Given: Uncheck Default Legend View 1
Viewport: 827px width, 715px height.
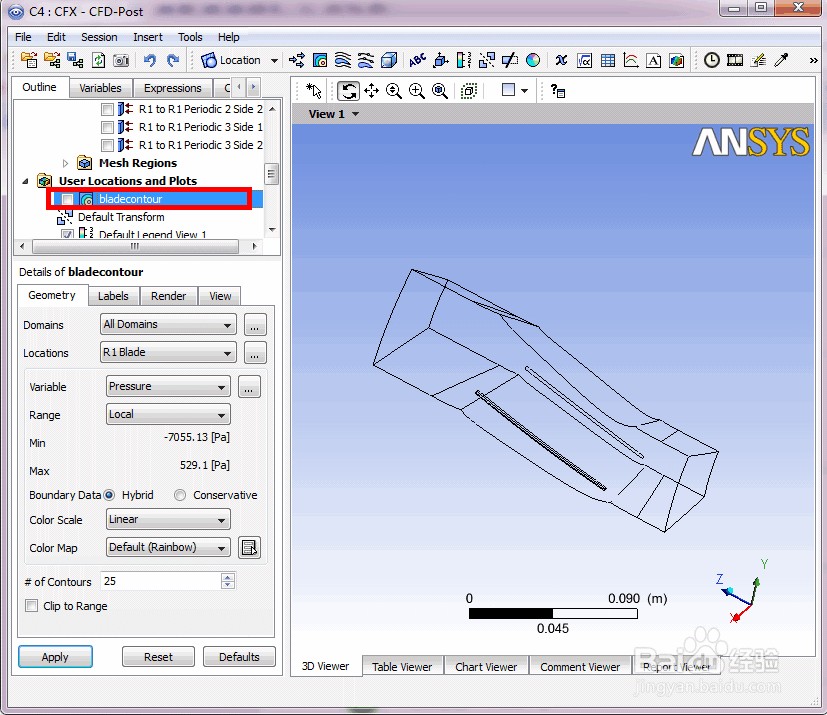Looking at the screenshot, I should coord(67,234).
